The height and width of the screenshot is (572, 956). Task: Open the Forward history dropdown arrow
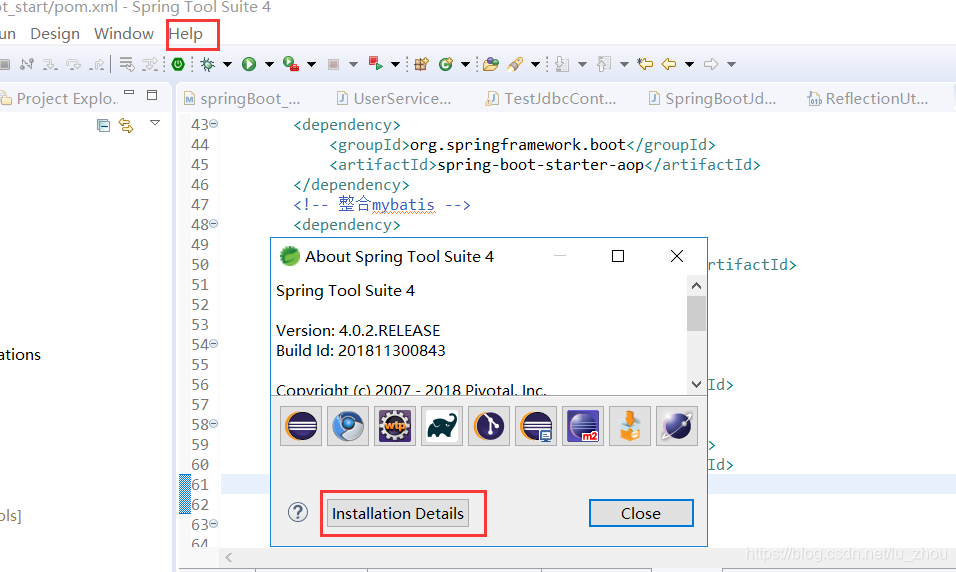(x=731, y=64)
